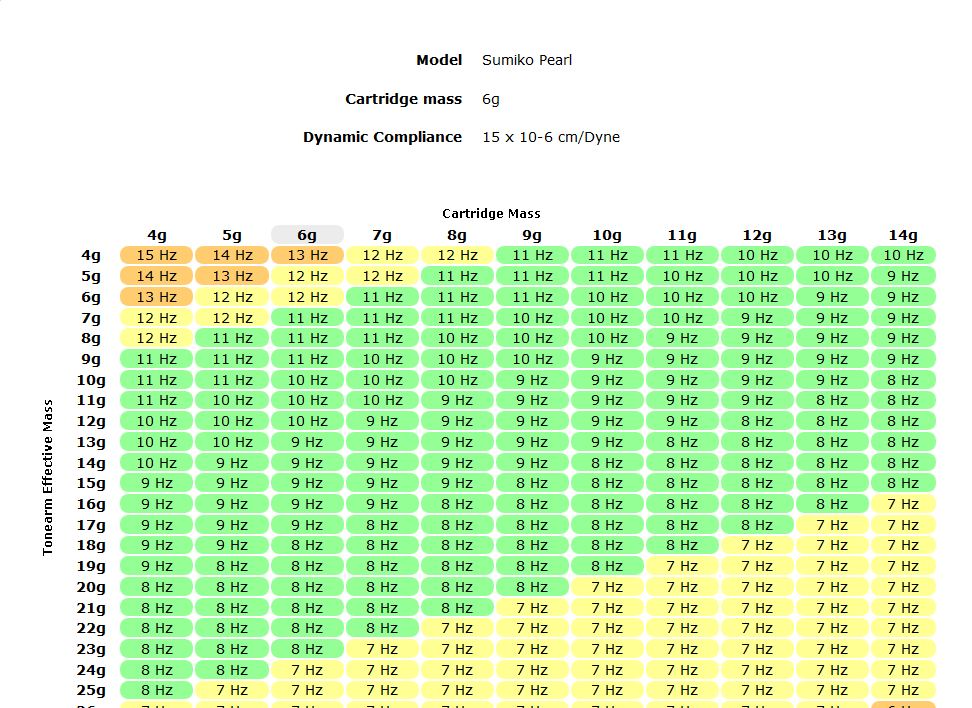Select 8 Hz at tonearm 18g, cartridge 6g
The height and width of the screenshot is (708, 972).
pos(307,546)
